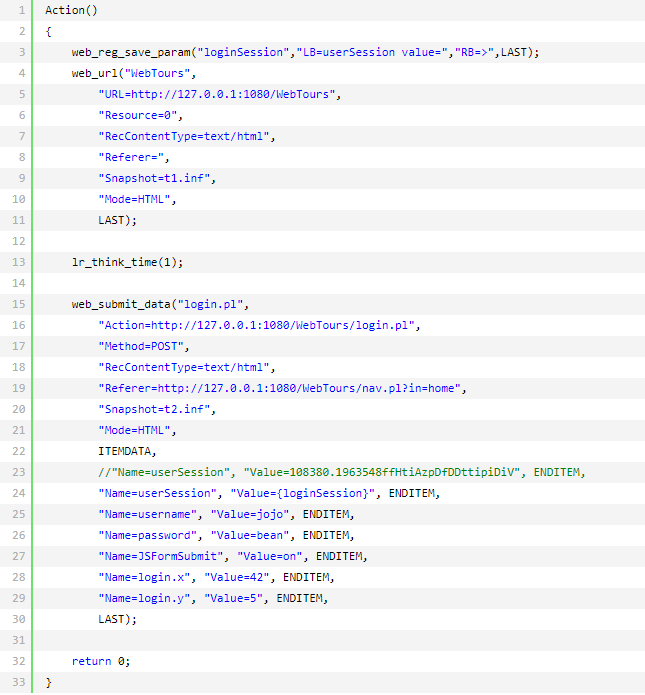Viewport: 645px width, 695px height.
Task: Click "Mode=HTML" on line 10
Action: point(134,199)
